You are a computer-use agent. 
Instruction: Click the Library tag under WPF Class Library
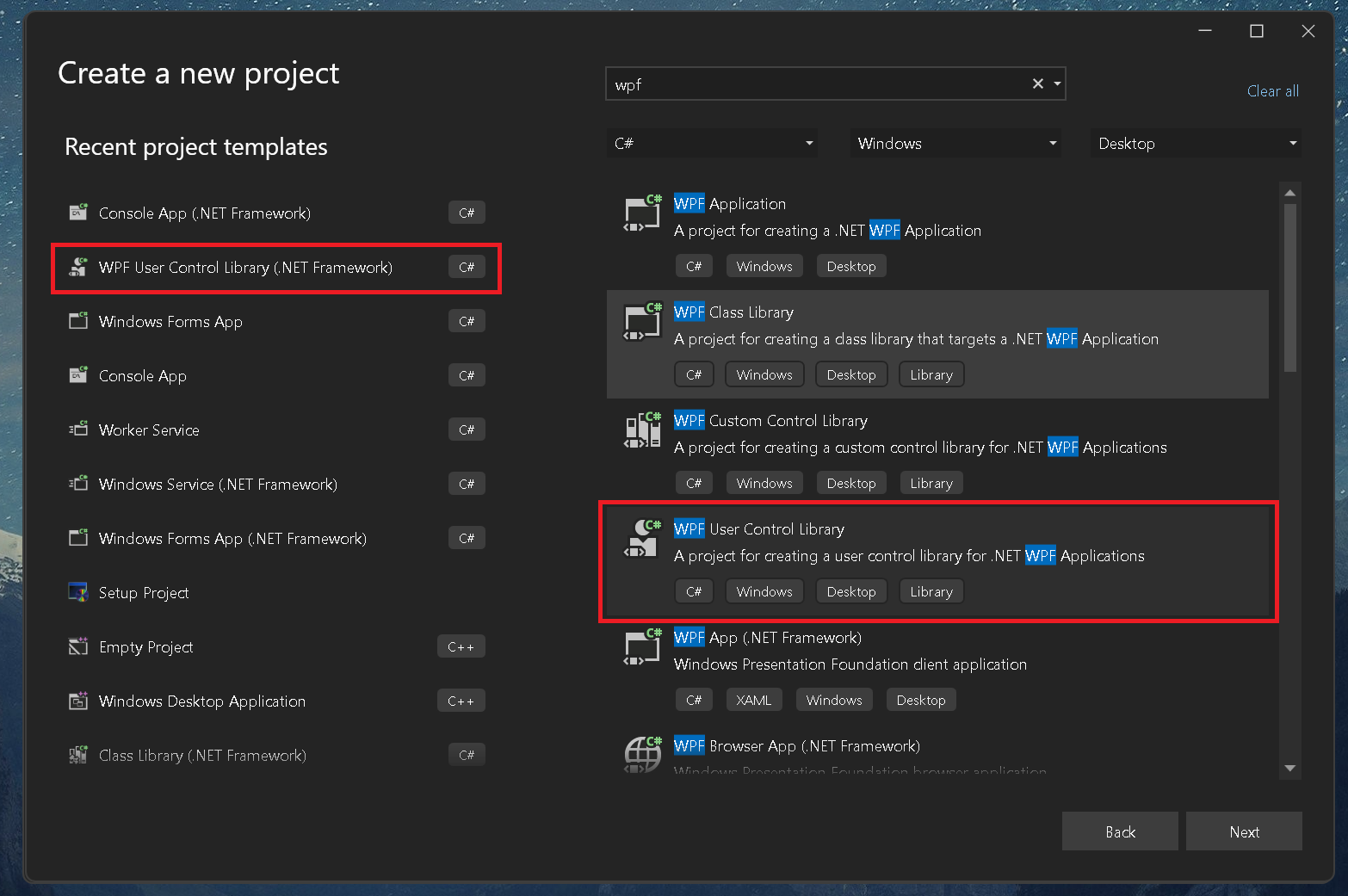tap(931, 374)
